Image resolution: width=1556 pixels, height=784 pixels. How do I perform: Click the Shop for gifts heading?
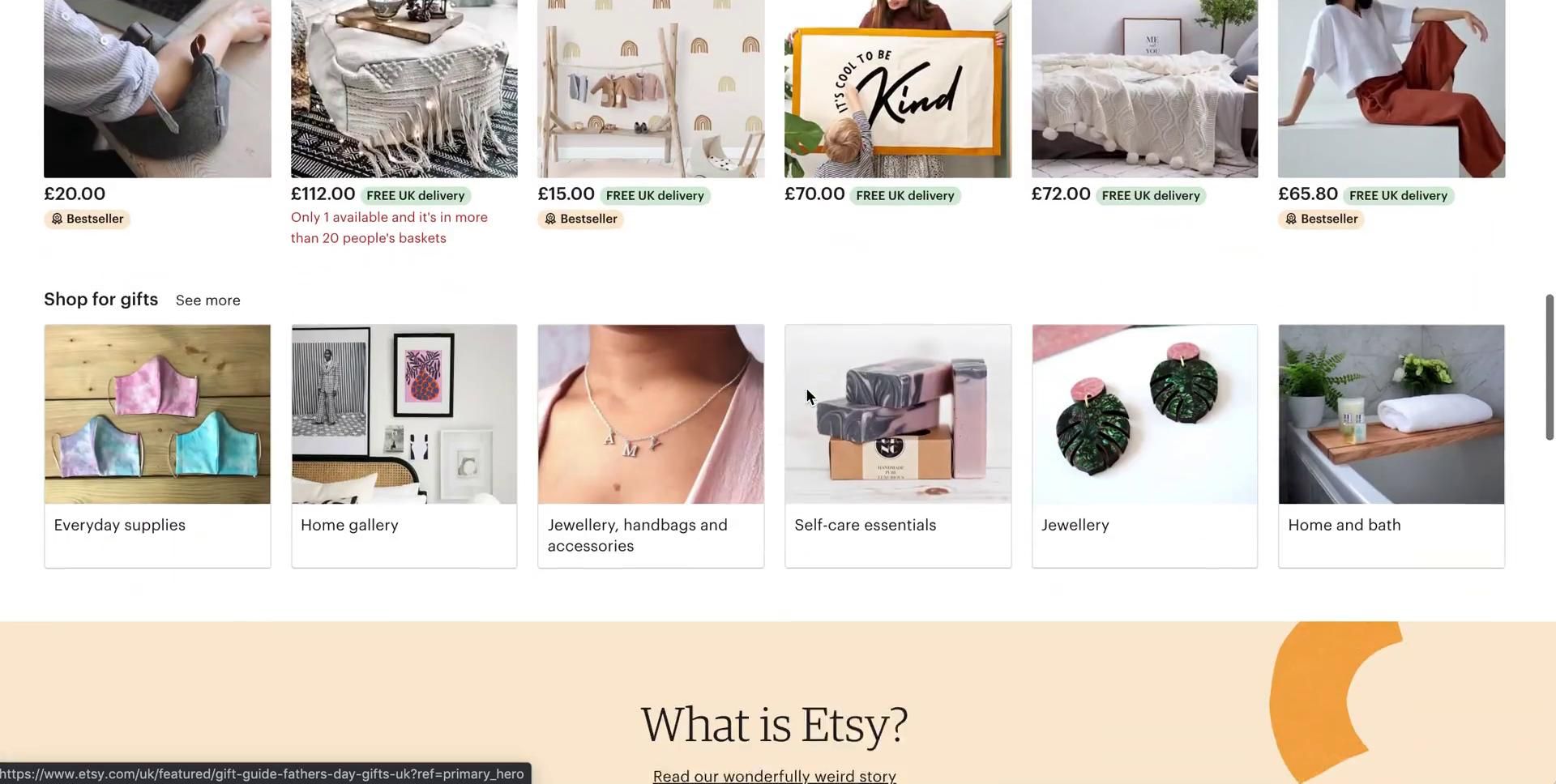(x=101, y=300)
